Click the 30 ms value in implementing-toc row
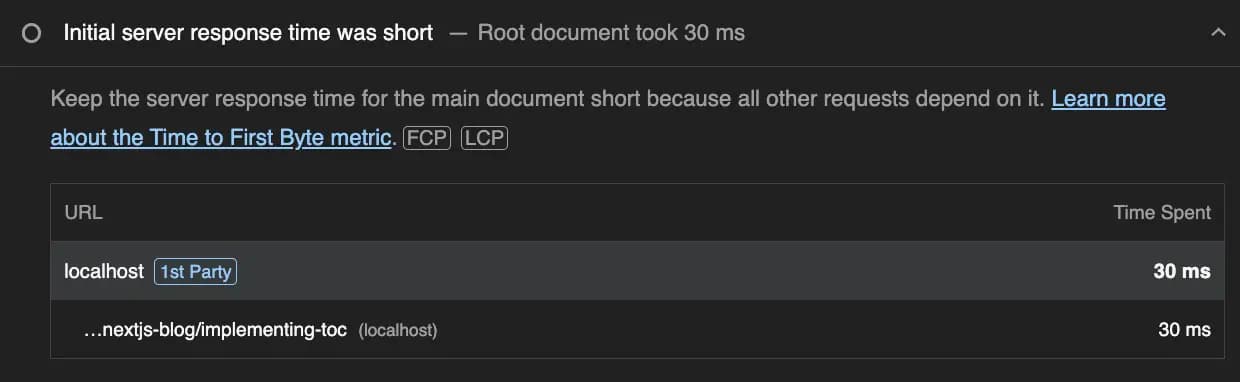The image size is (1240, 382). tap(1184, 329)
